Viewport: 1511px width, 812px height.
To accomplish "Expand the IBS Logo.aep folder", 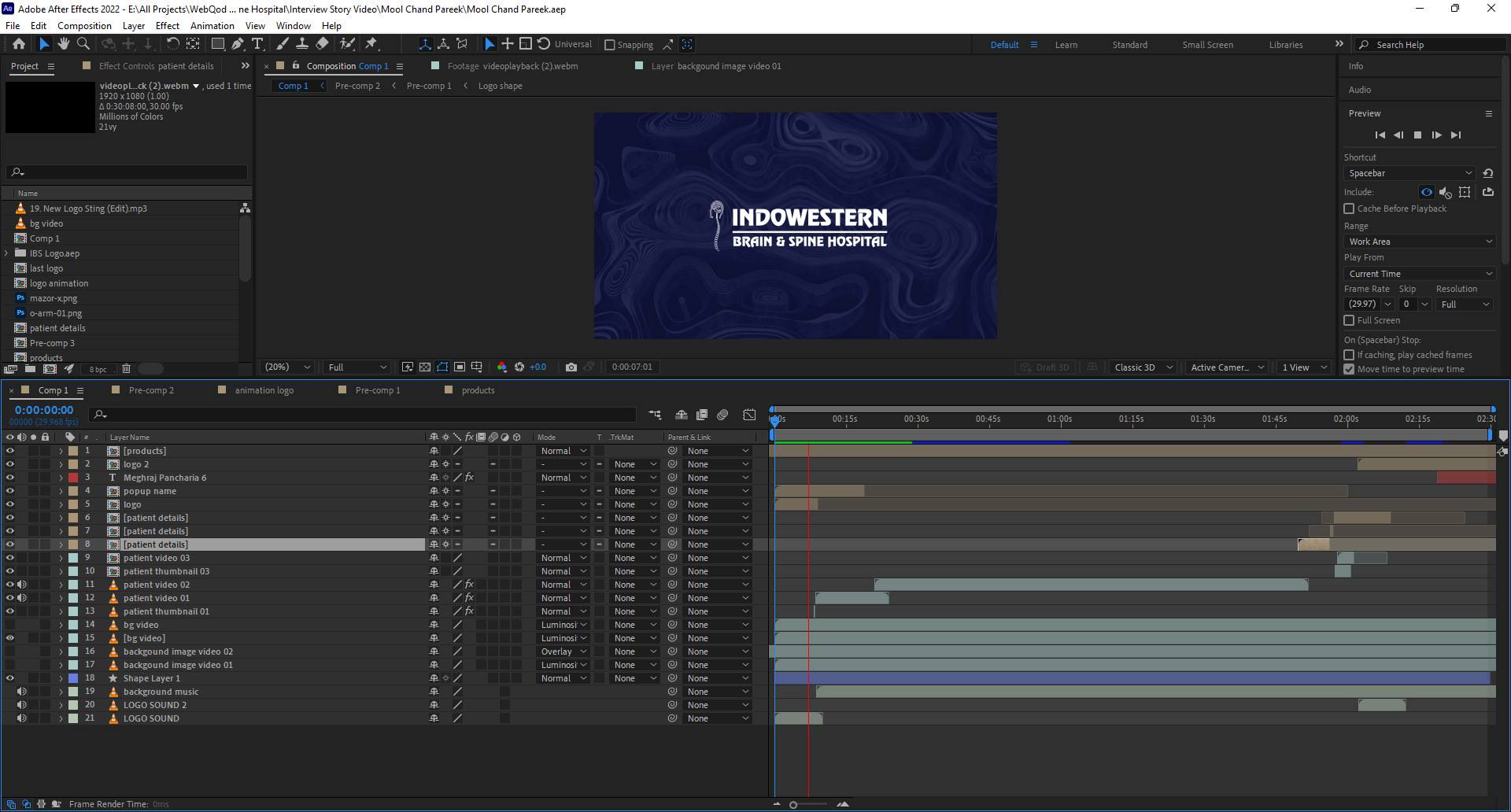I will pyautogui.click(x=7, y=253).
